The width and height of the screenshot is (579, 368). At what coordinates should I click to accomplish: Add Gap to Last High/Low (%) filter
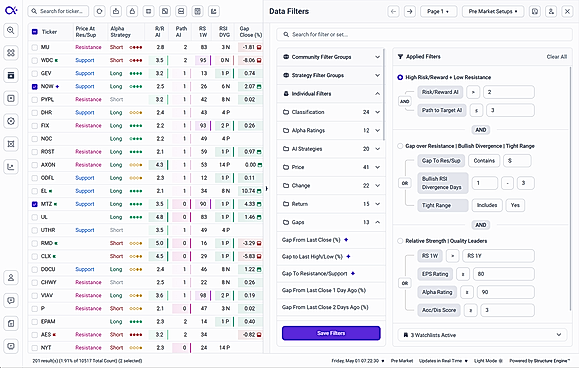pyautogui.click(x=348, y=257)
